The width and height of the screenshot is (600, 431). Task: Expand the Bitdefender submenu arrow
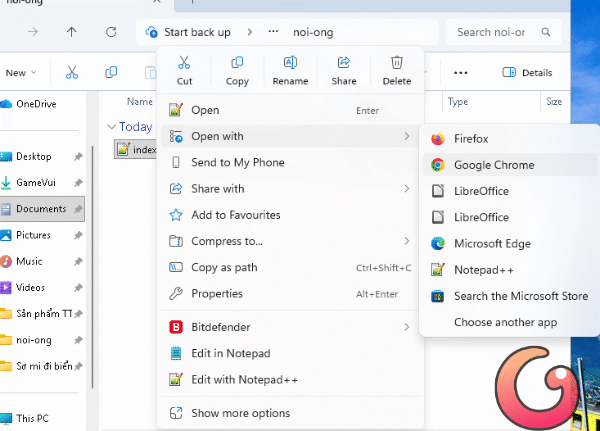coord(406,327)
